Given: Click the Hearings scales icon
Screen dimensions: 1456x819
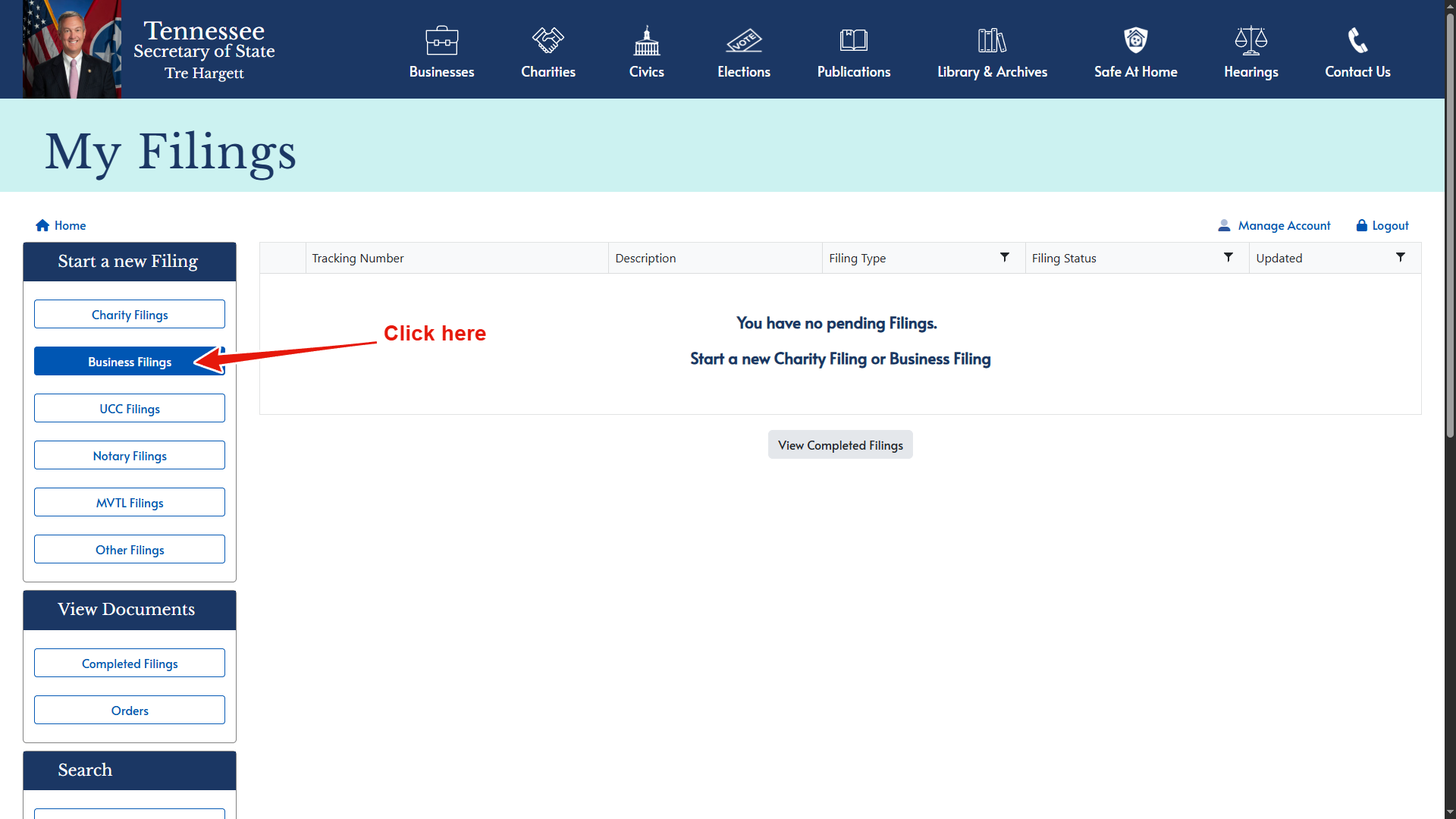Looking at the screenshot, I should 1250,40.
